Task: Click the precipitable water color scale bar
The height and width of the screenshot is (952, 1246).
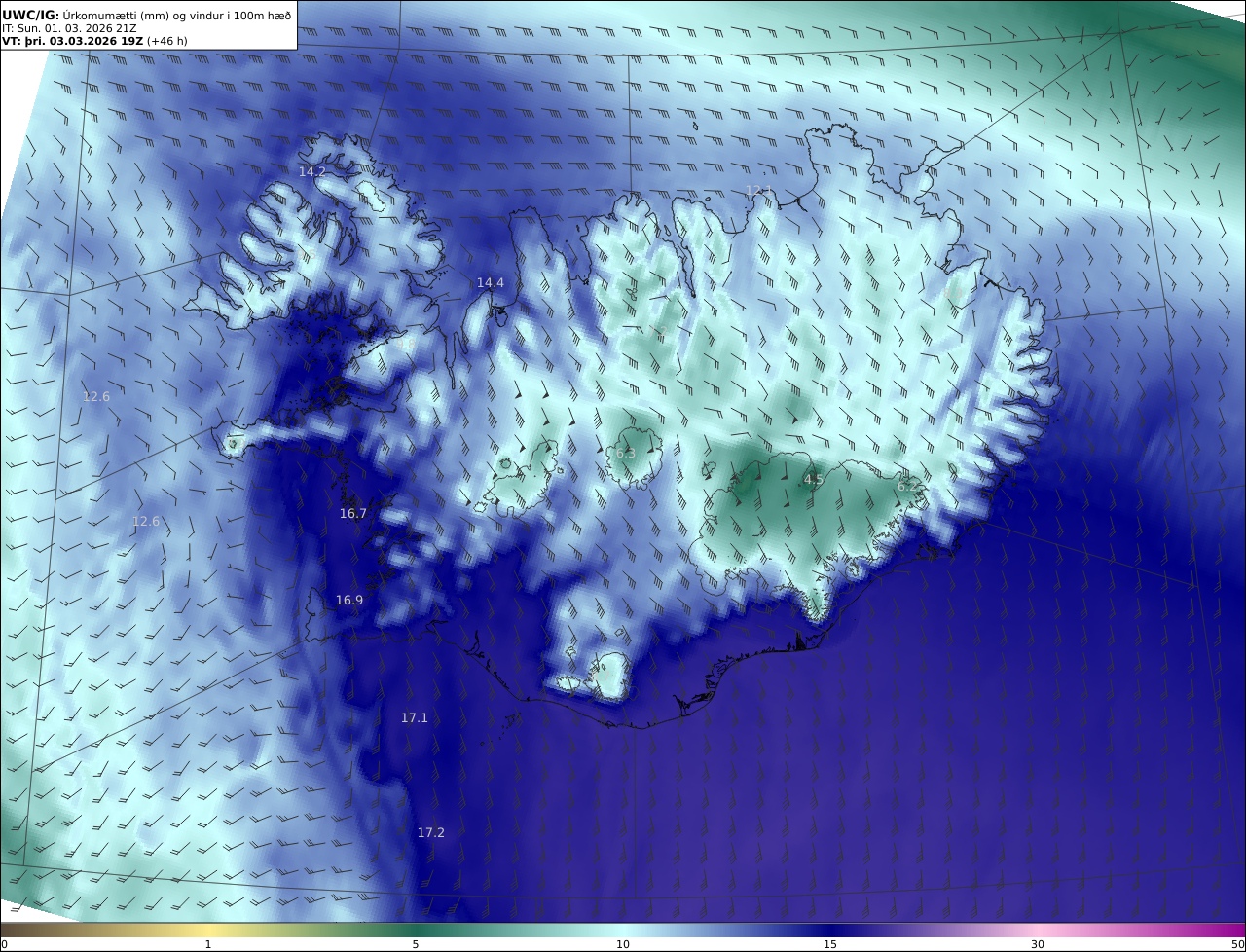Action: [623, 931]
